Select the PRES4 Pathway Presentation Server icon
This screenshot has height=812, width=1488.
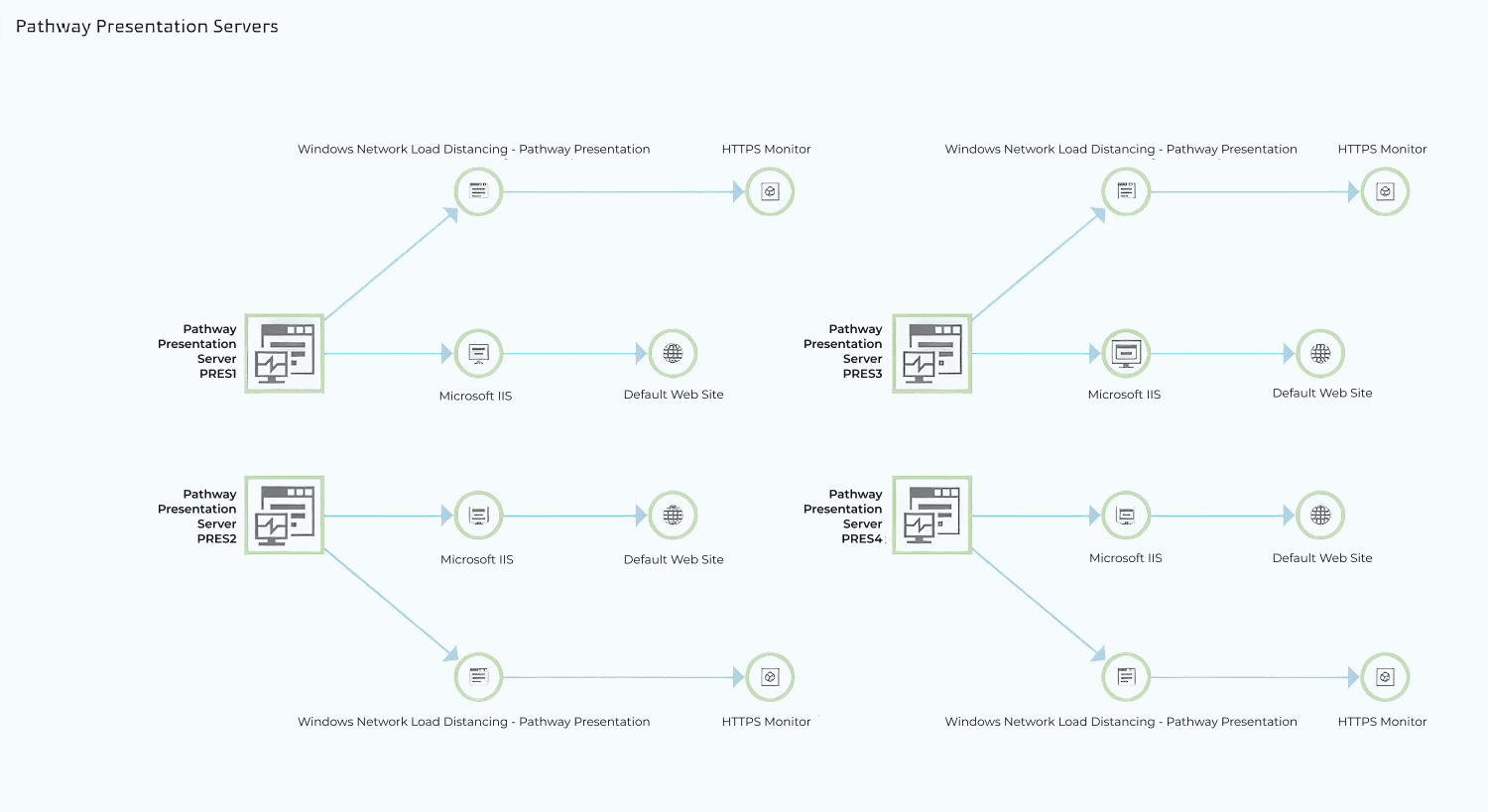point(931,515)
